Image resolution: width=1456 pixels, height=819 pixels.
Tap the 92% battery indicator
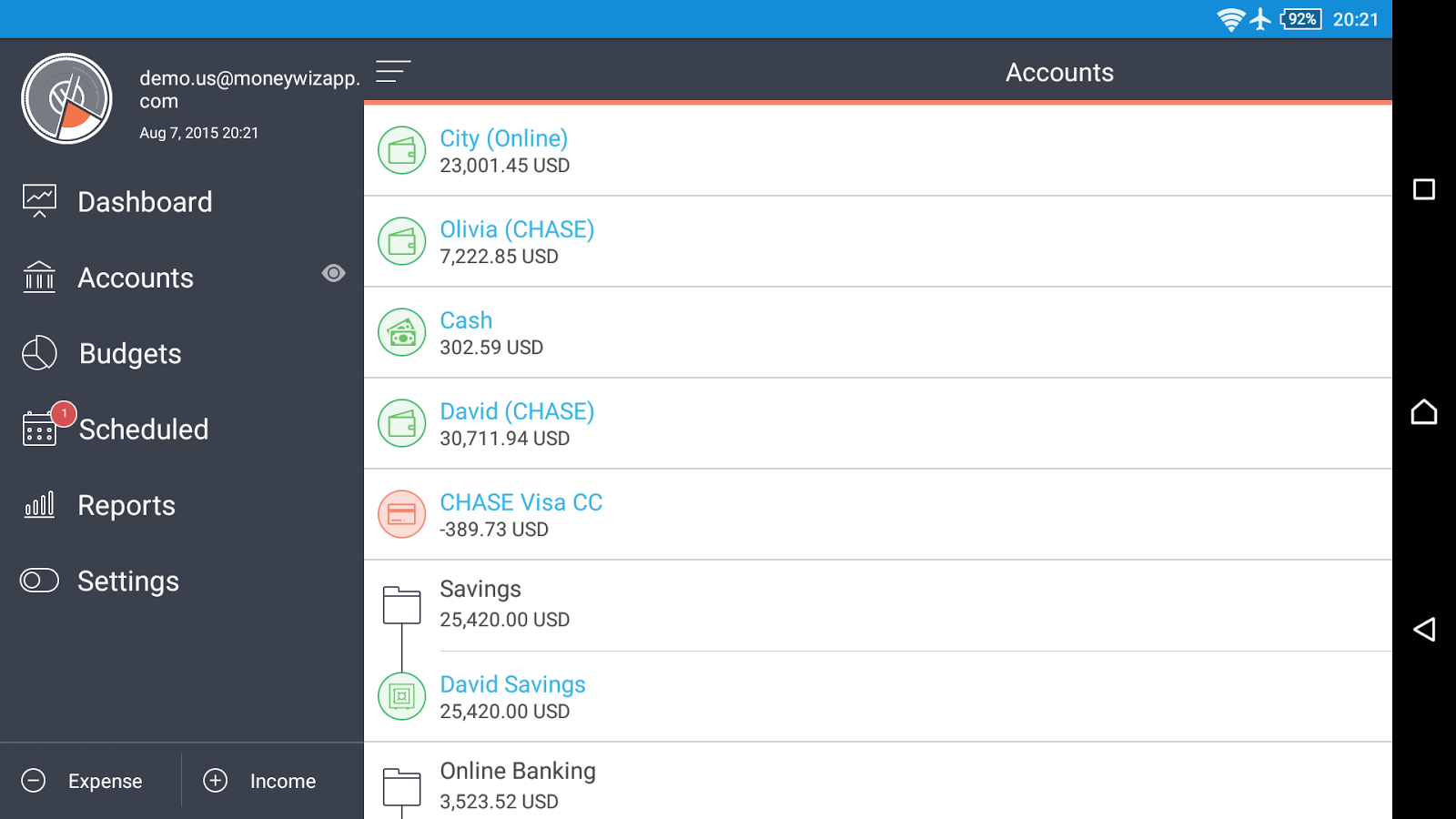pos(1300,18)
